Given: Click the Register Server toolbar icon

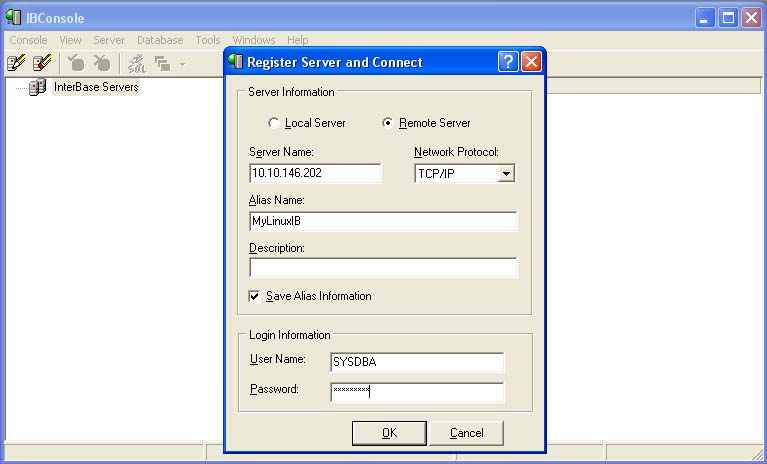Looking at the screenshot, I should pyautogui.click(x=16, y=63).
